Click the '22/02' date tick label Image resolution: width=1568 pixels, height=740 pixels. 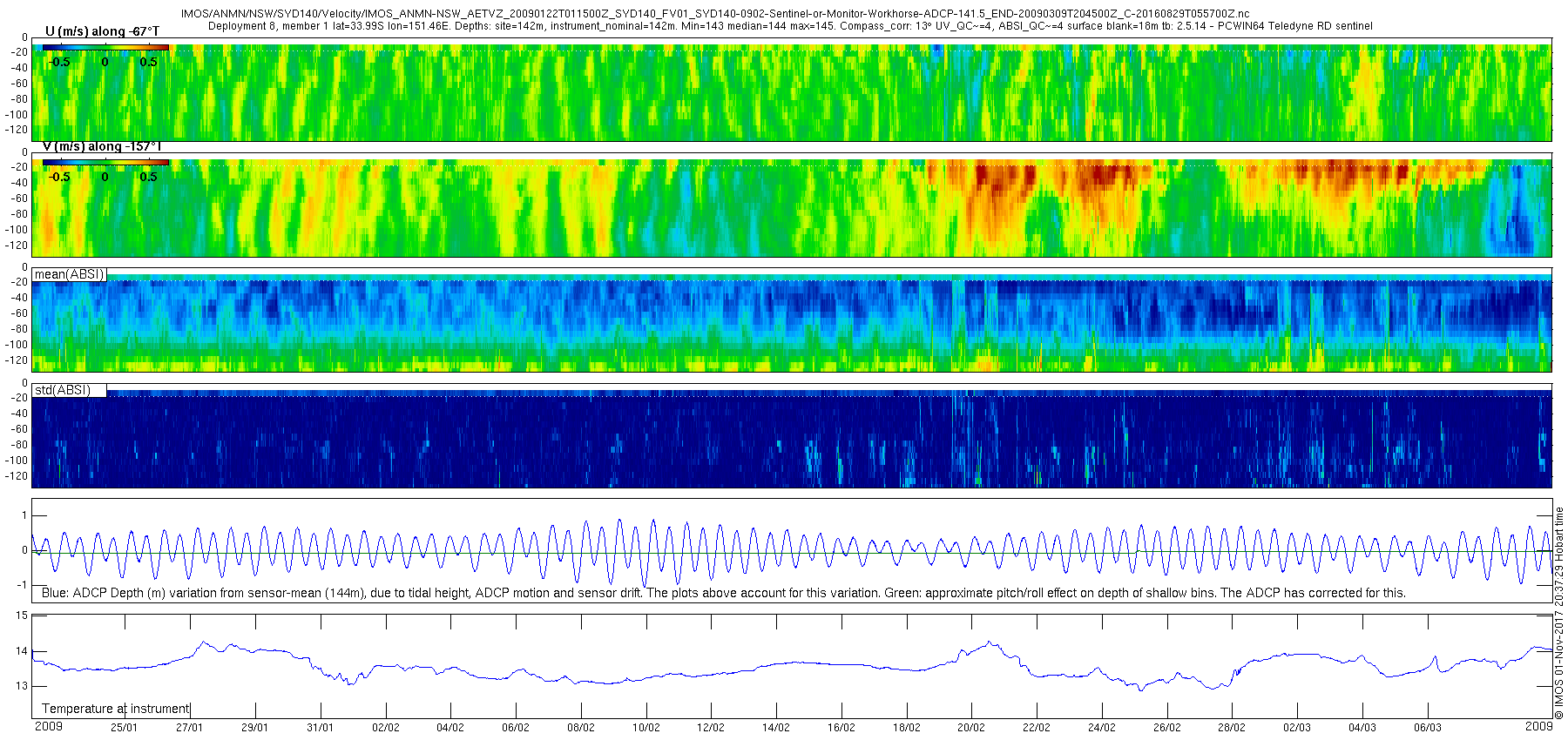tap(1037, 728)
